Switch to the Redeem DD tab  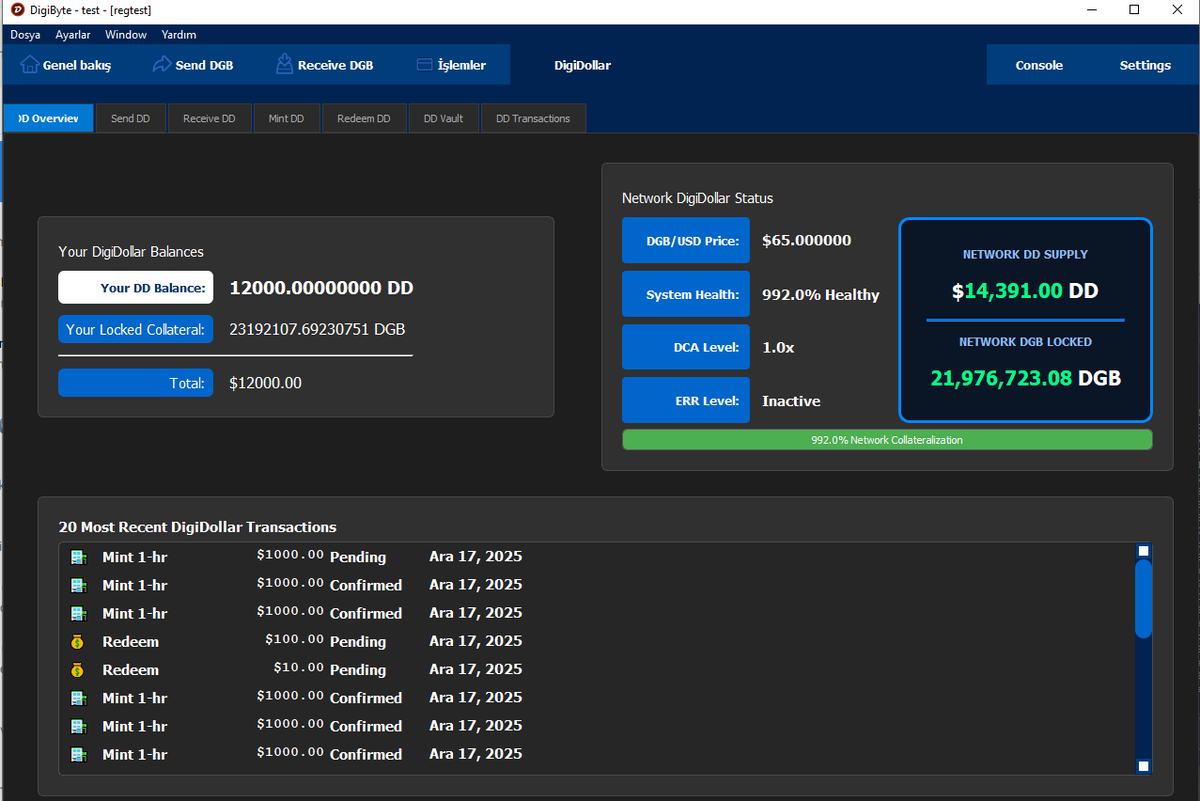point(363,118)
